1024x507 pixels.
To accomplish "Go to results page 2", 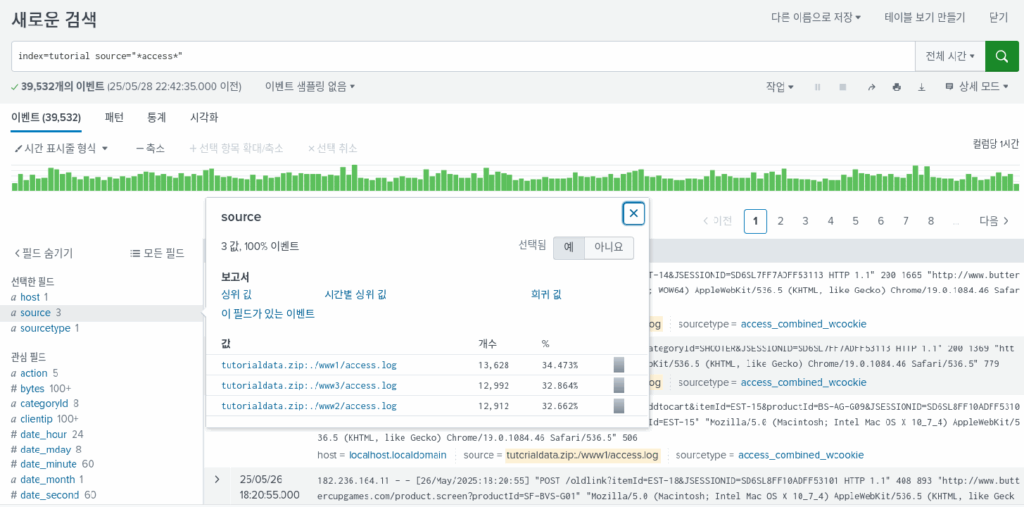I will coord(780,221).
